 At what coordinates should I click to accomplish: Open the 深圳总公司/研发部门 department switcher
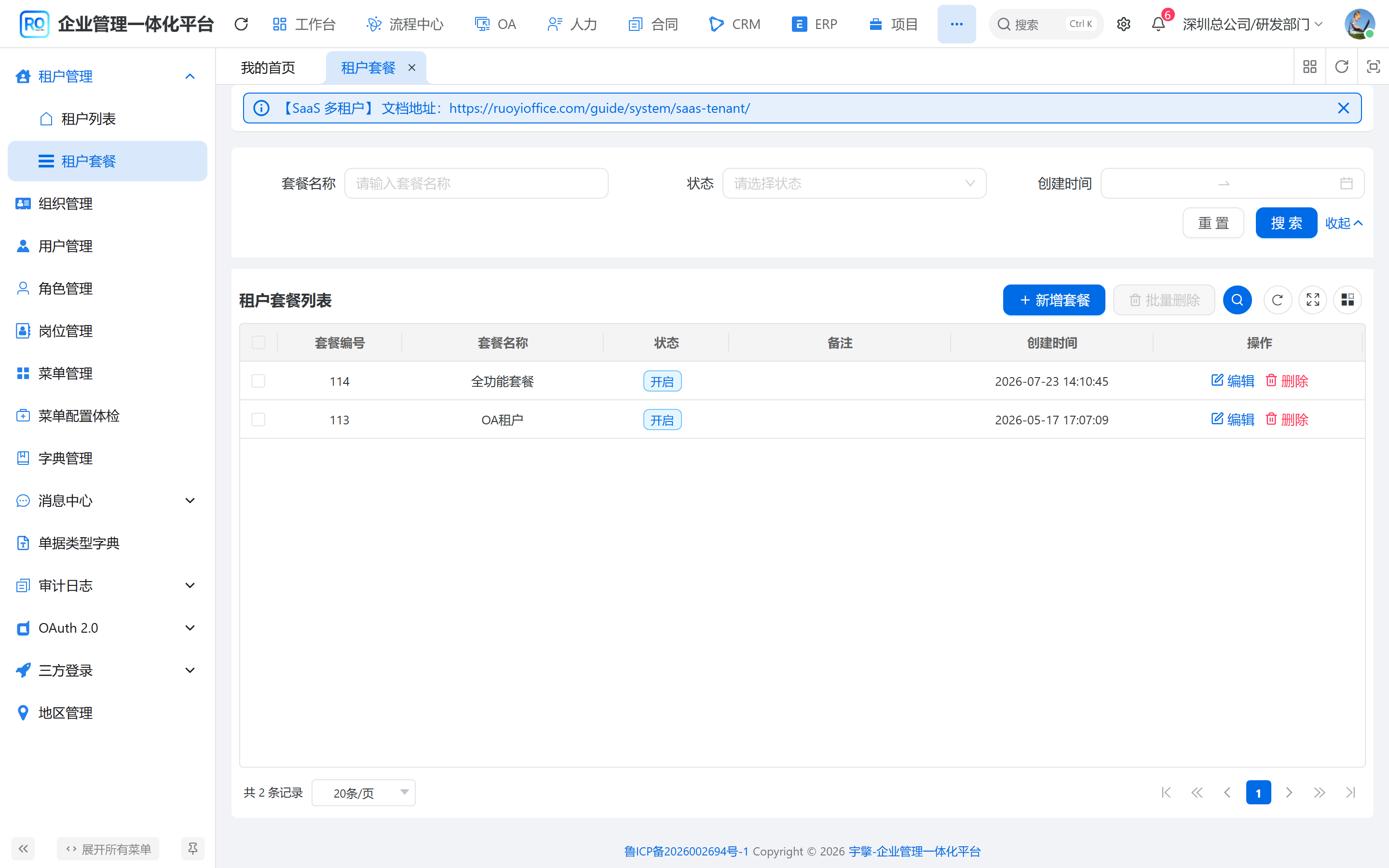coord(1253,24)
